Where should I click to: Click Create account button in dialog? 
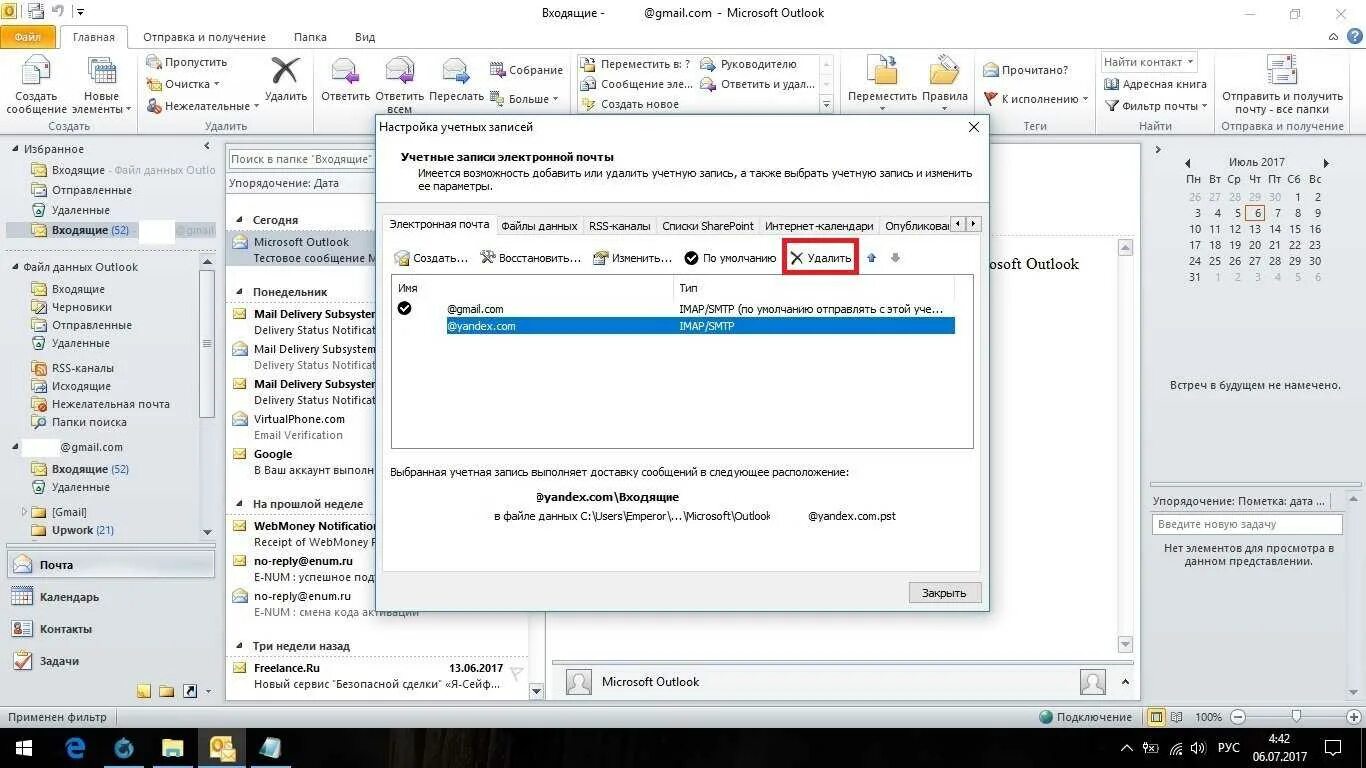[x=431, y=258]
